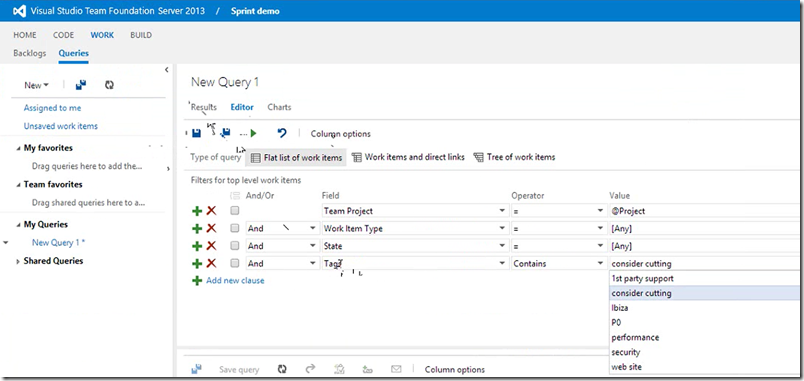804x381 pixels.
Task: Switch to the Backlogs tab
Action: (x=29, y=53)
